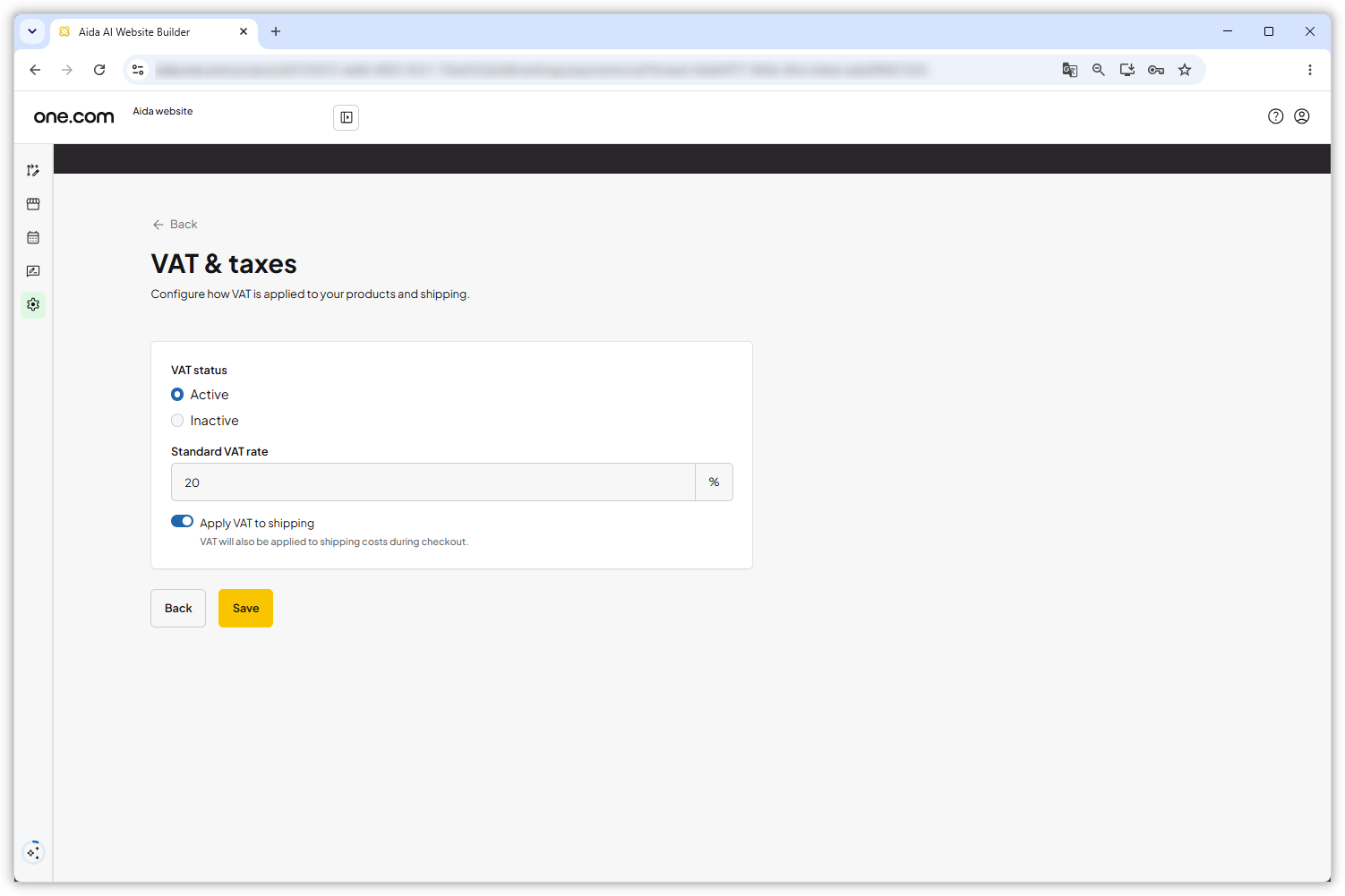This screenshot has height=896, width=1345.
Task: Click the 'VAT will also be applied' hint text
Action: pyautogui.click(x=334, y=542)
